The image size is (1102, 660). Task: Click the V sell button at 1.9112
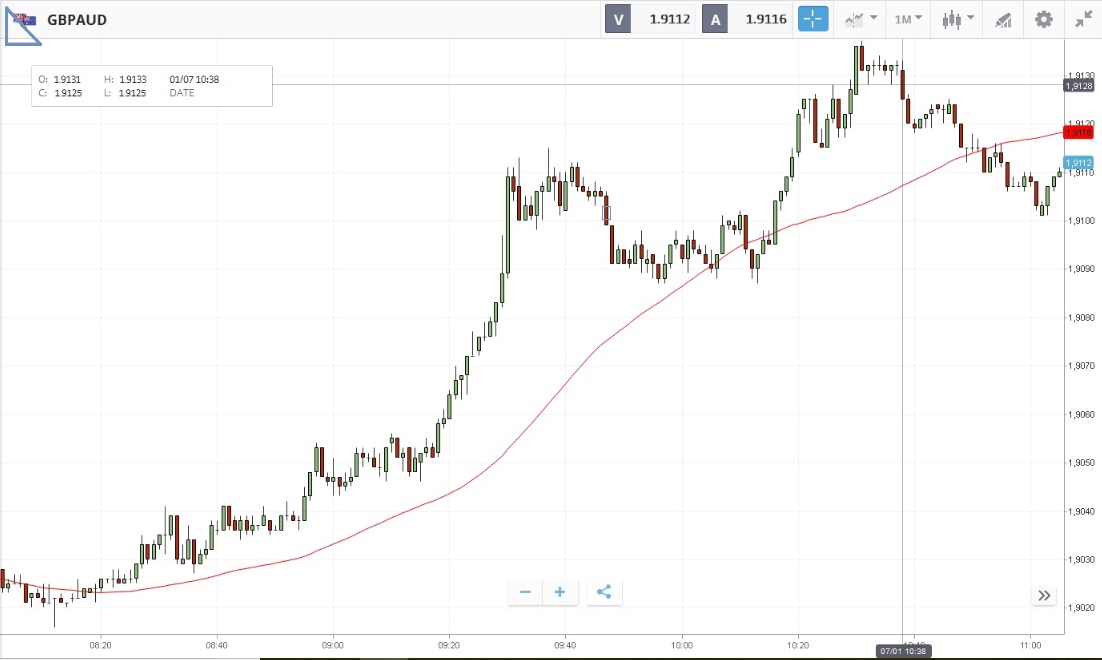tap(650, 19)
